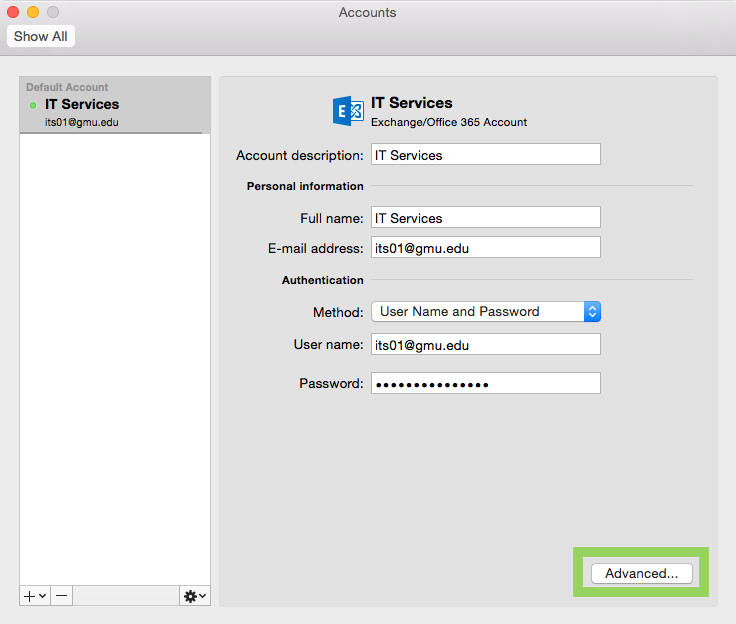Click the remove account minus button
Image resolution: width=736 pixels, height=624 pixels.
[x=62, y=595]
